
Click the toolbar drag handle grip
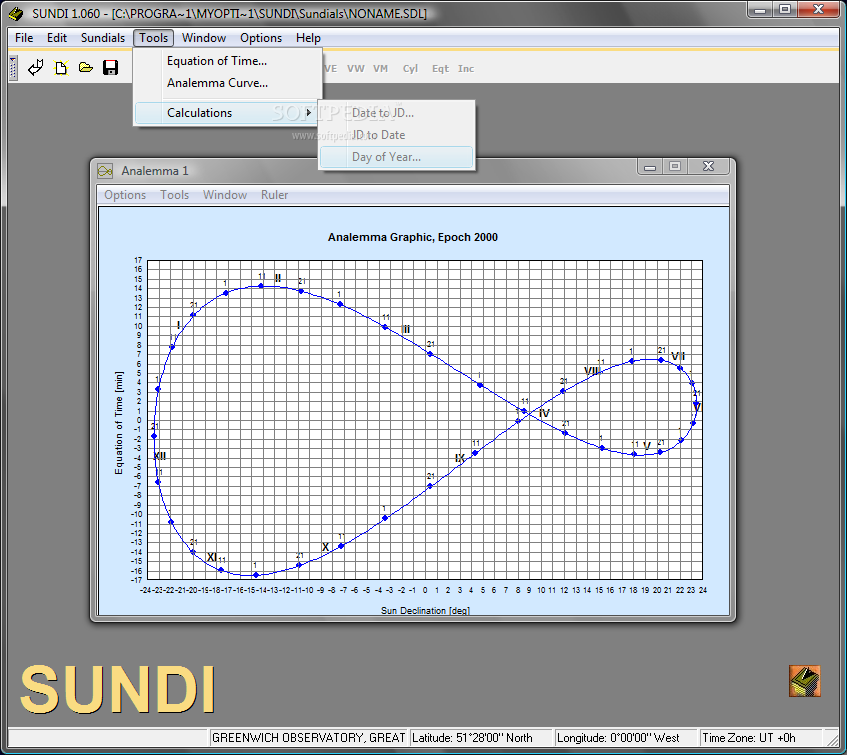(x=14, y=69)
